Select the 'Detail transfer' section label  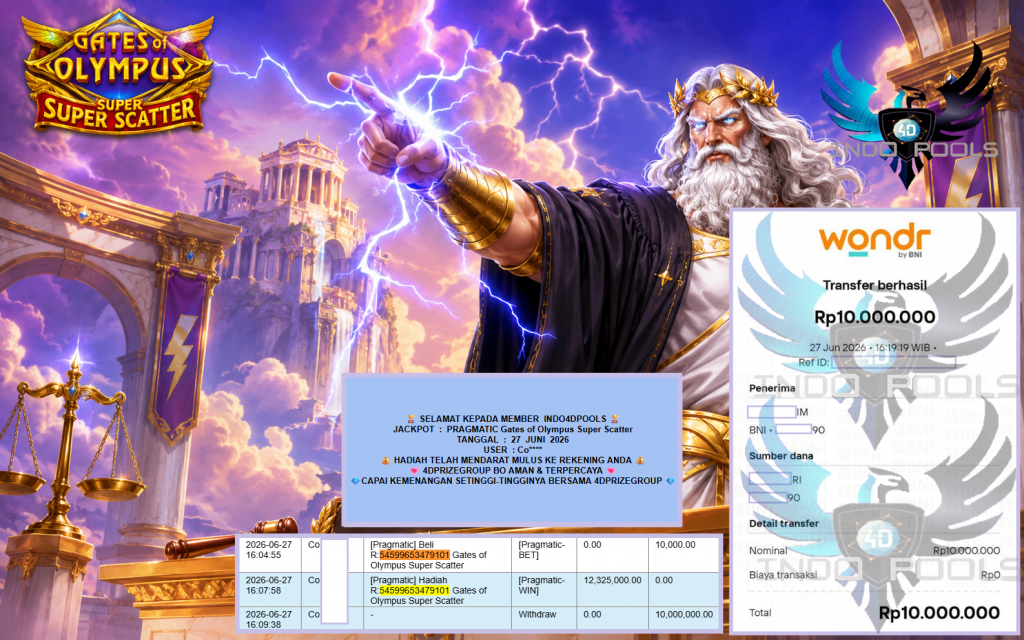[784, 523]
